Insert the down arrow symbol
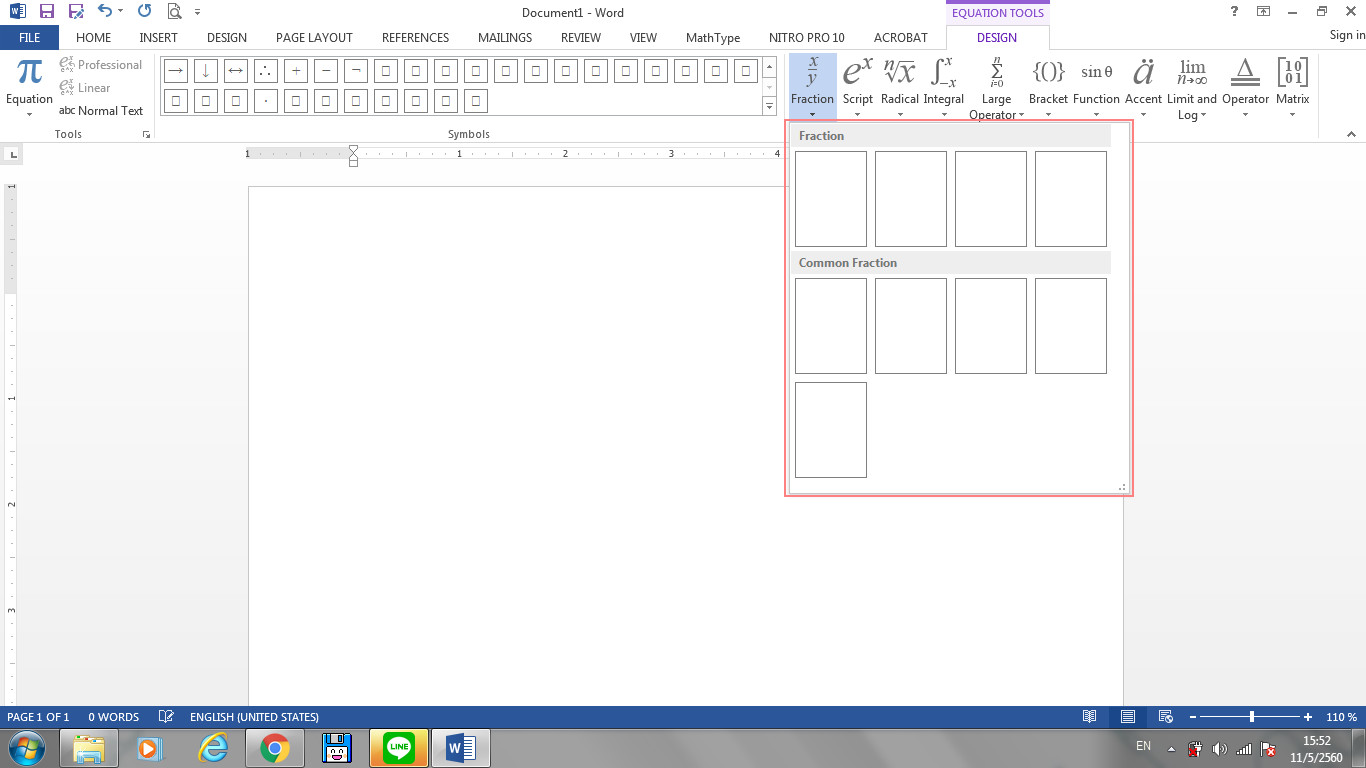1366x768 pixels. 205,71
